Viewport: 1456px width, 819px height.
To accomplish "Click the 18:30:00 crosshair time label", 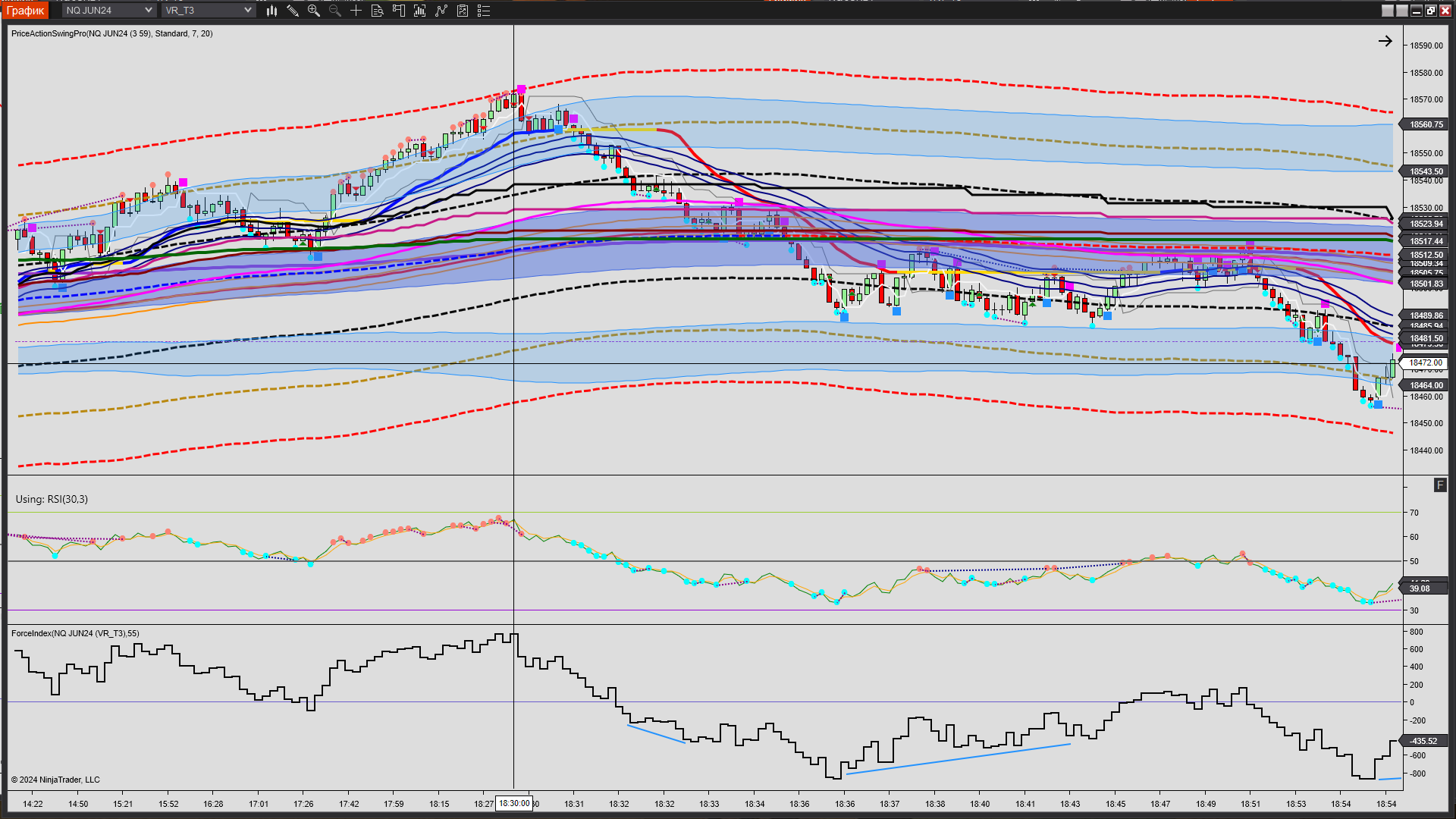I will click(514, 803).
